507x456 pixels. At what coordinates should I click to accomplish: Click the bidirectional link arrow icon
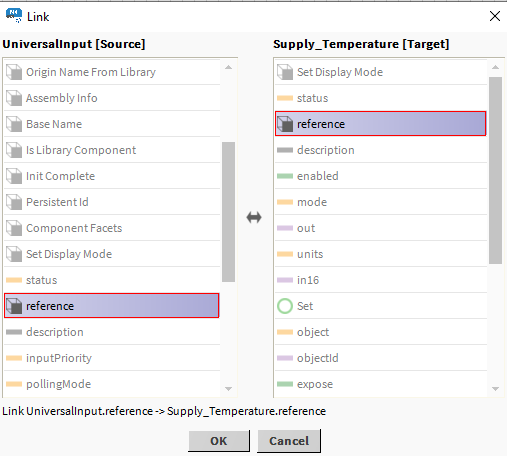(x=254, y=218)
